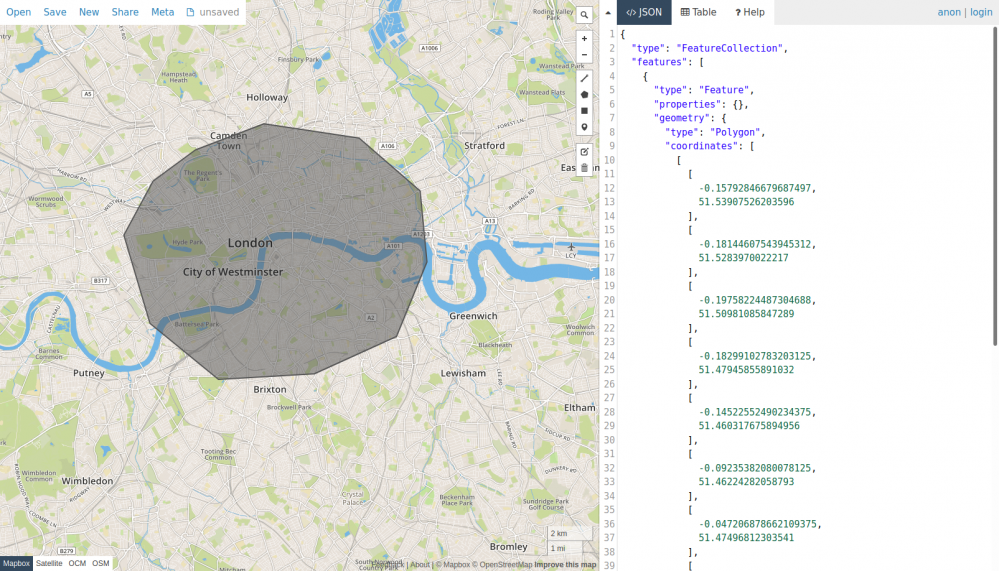Click coordinate value -0.18299102783203125
This screenshot has height=571, width=999.
pyautogui.click(x=755, y=357)
